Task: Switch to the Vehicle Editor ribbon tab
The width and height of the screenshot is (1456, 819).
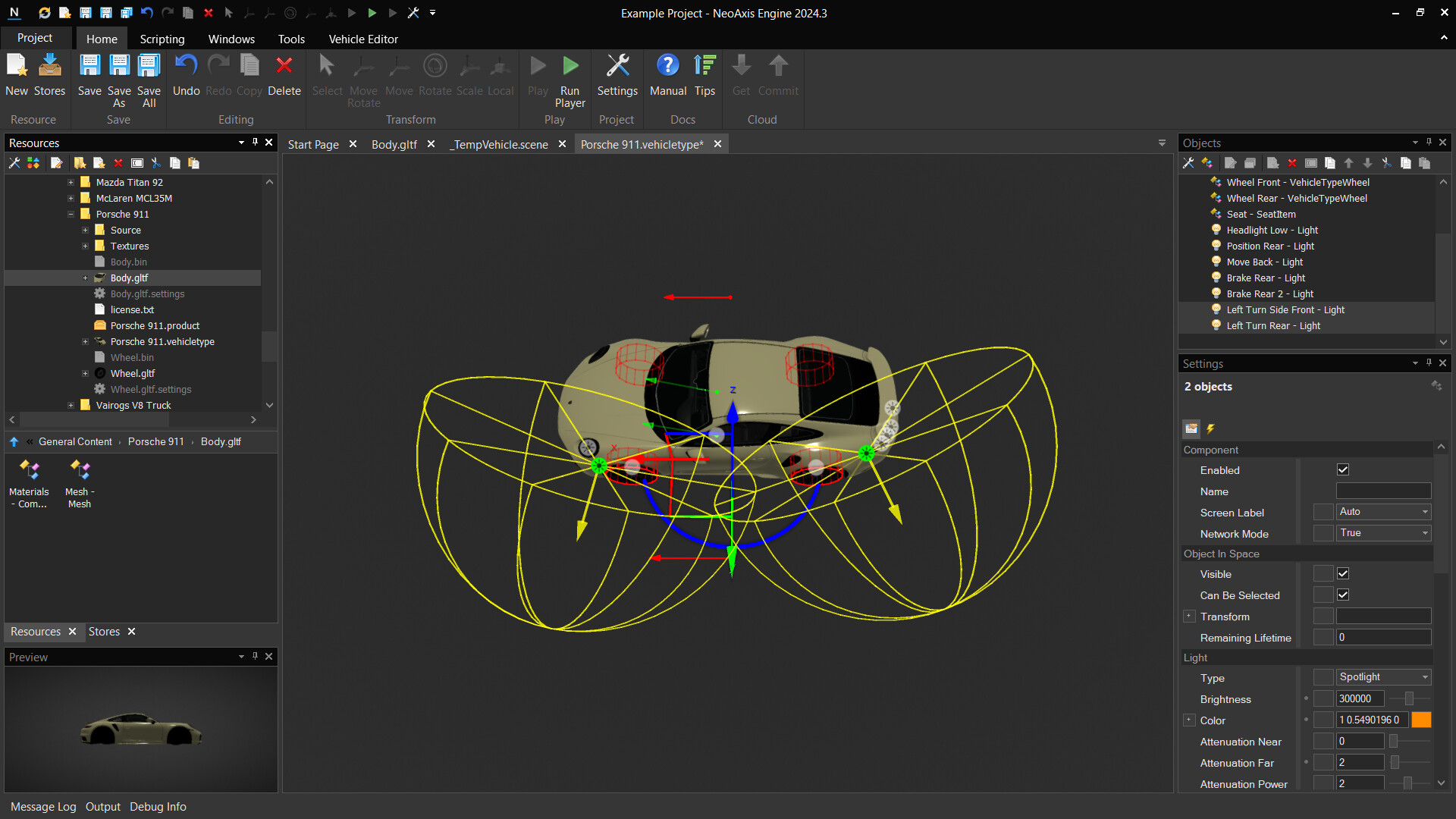Action: click(362, 39)
